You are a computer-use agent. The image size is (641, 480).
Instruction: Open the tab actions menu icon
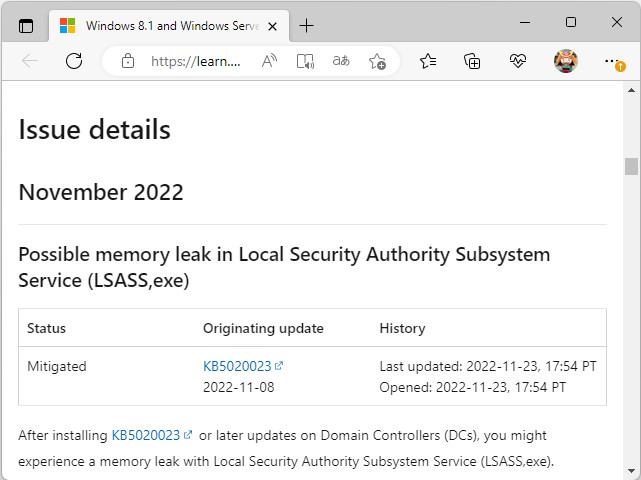click(26, 25)
